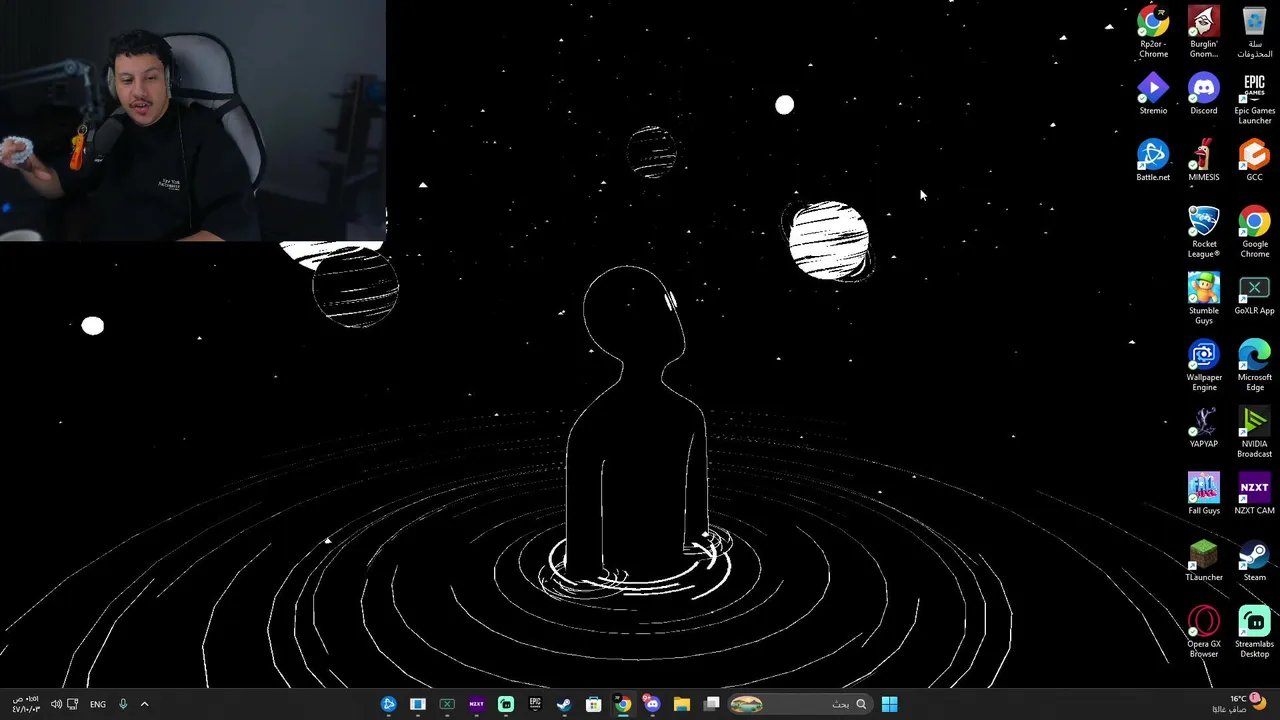This screenshot has height=720, width=1280.
Task: Open Streamlabs from the taskbar
Action: click(506, 704)
